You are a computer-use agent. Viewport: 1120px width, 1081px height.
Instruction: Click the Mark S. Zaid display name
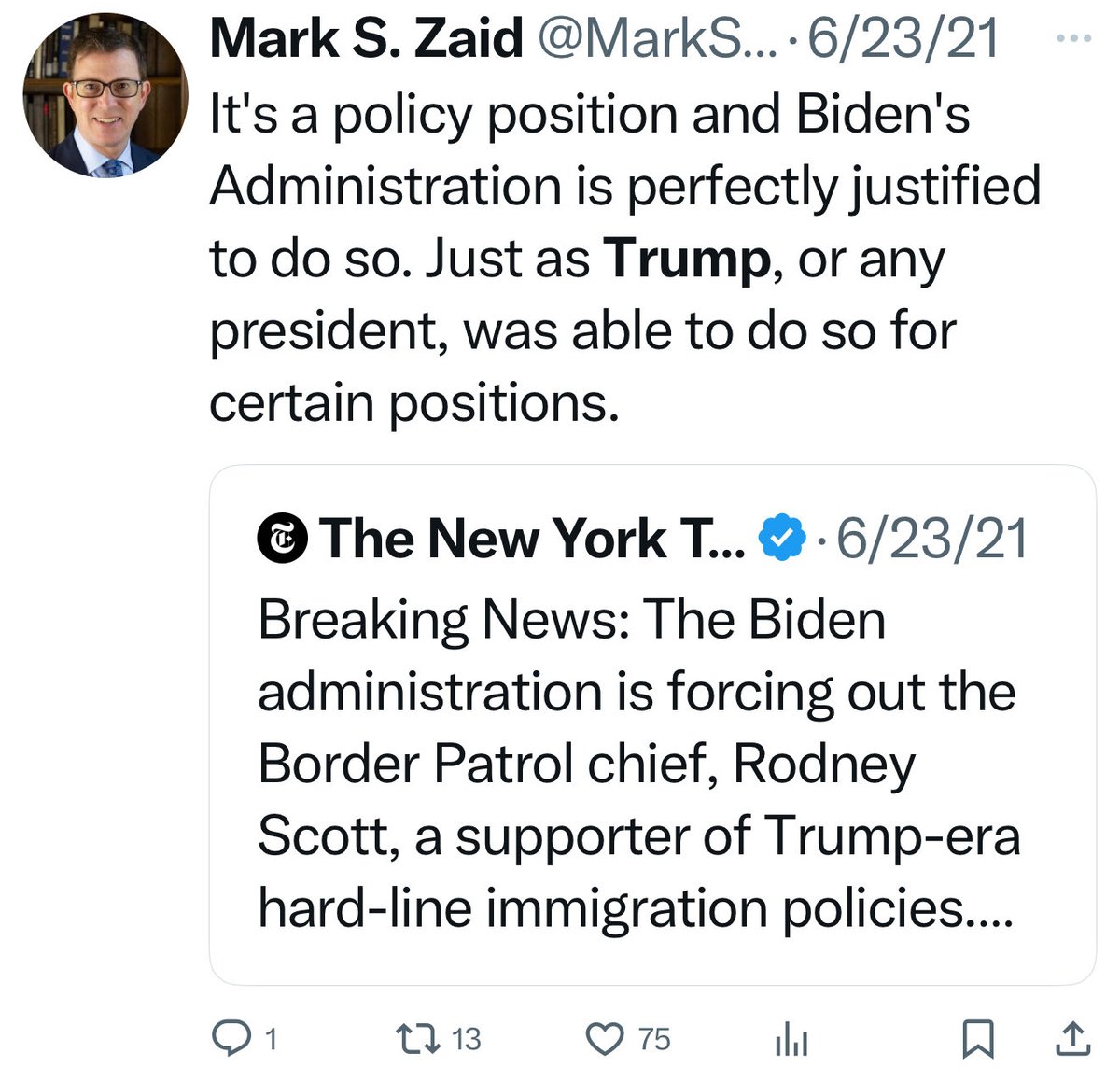366,39
